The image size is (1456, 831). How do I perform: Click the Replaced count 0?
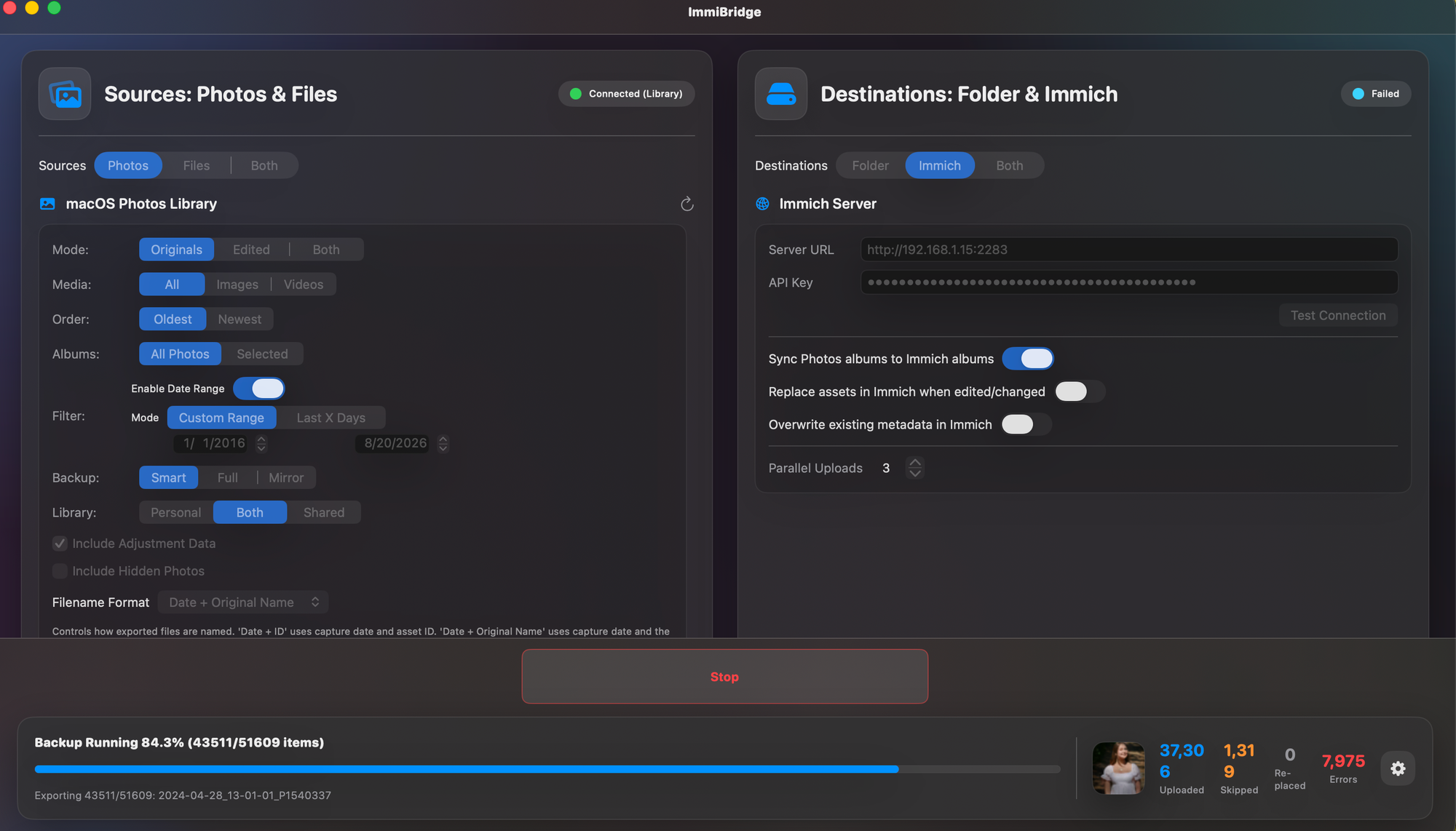pos(1290,755)
